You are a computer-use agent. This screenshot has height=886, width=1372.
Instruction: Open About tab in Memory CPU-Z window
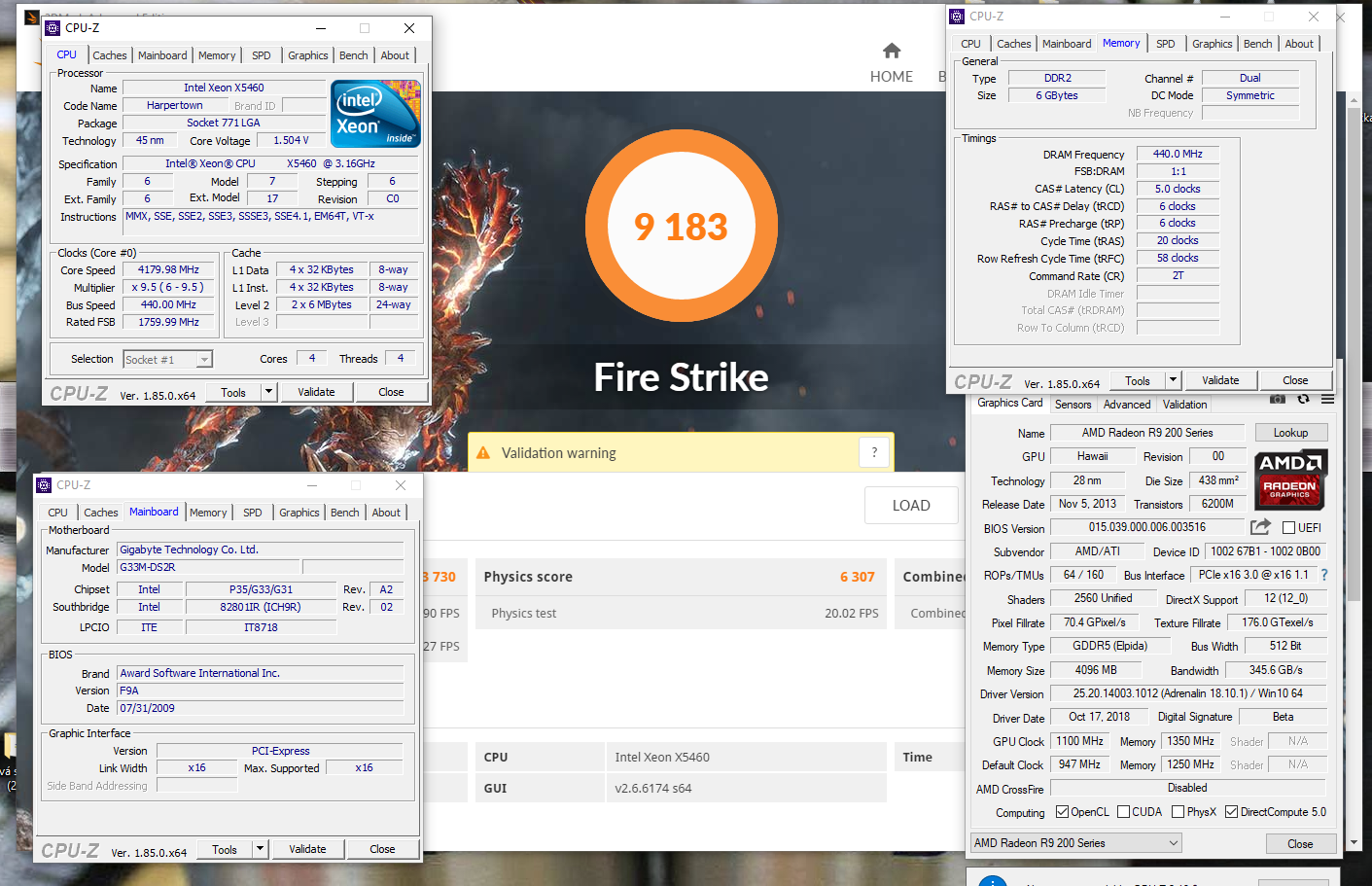[x=1299, y=44]
